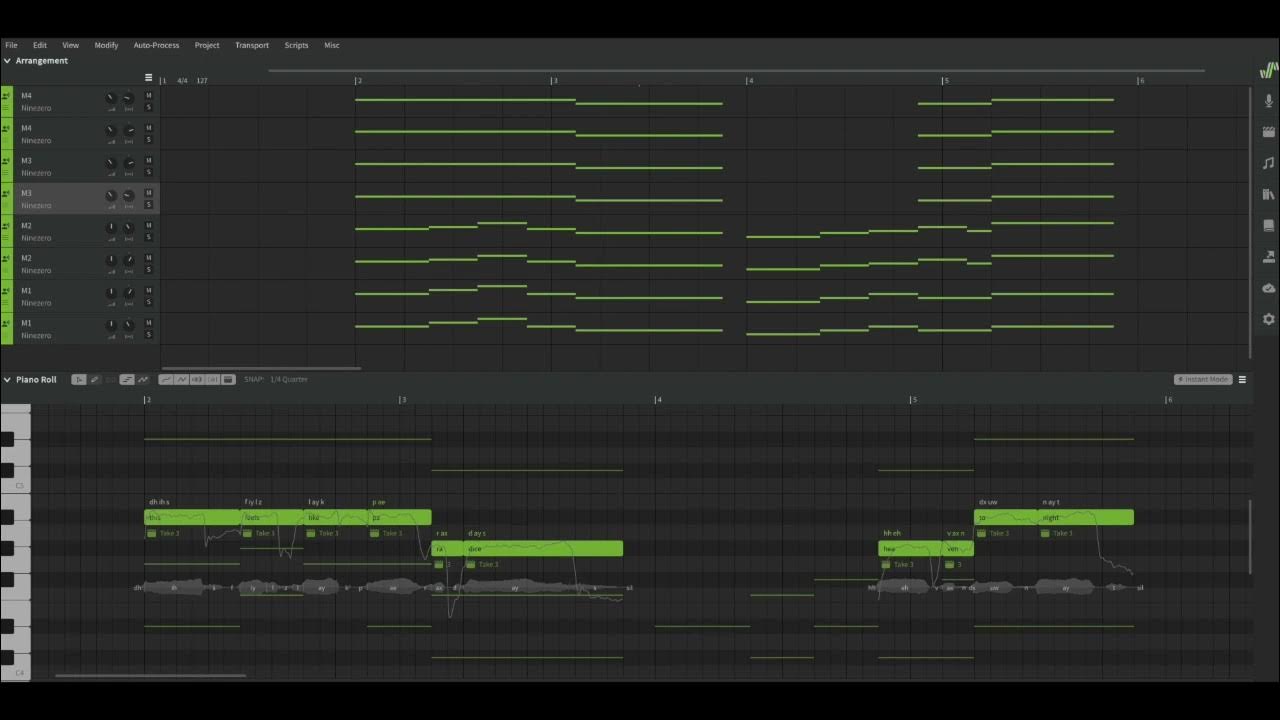Open the library books panel in sidebar
The image size is (1280, 720).
point(1268,194)
